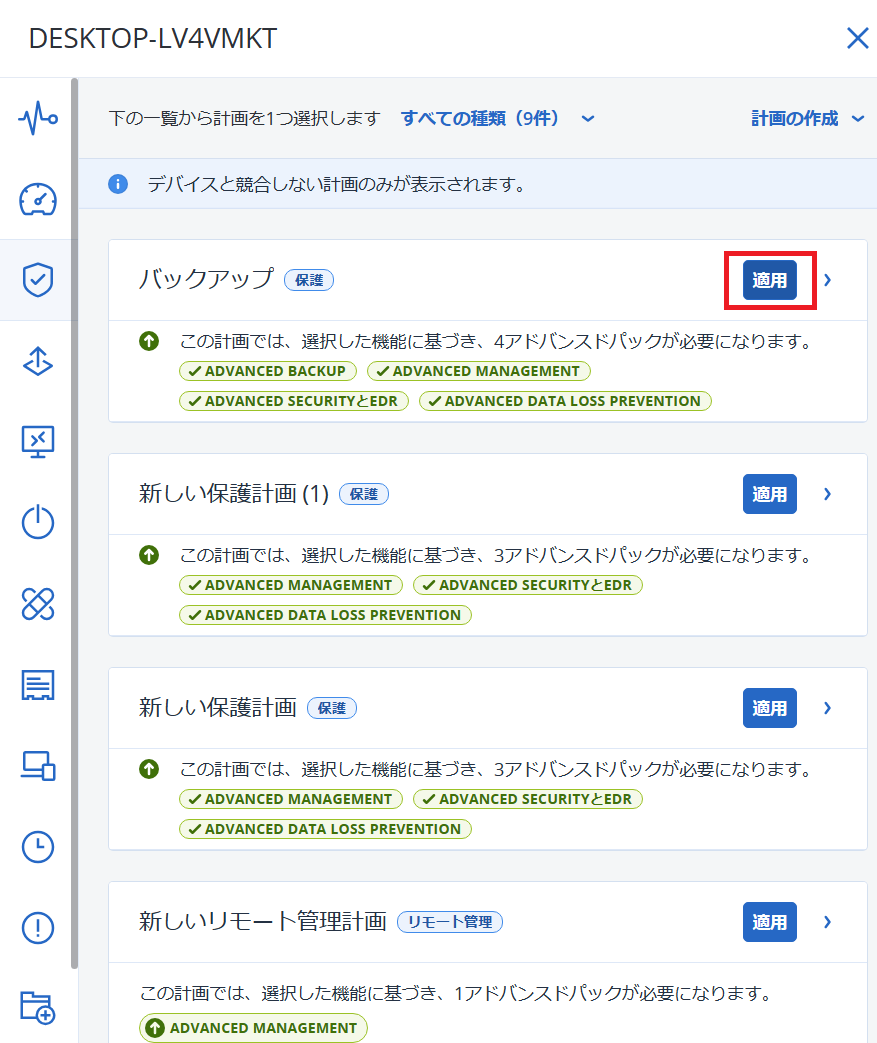Open the speedometer dashboard sidebar icon
This screenshot has width=877, height=1043.
[x=38, y=199]
